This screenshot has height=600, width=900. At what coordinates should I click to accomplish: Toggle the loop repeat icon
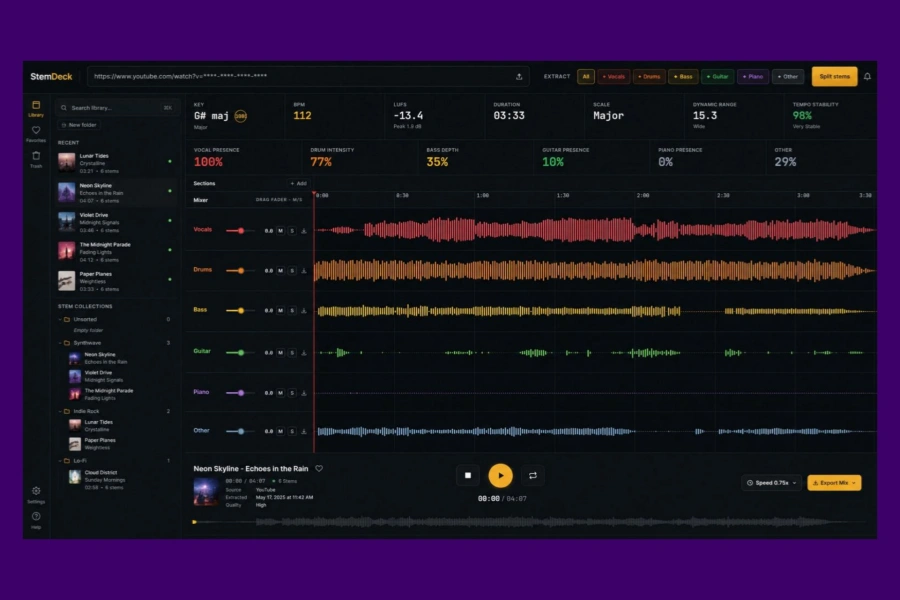(533, 475)
